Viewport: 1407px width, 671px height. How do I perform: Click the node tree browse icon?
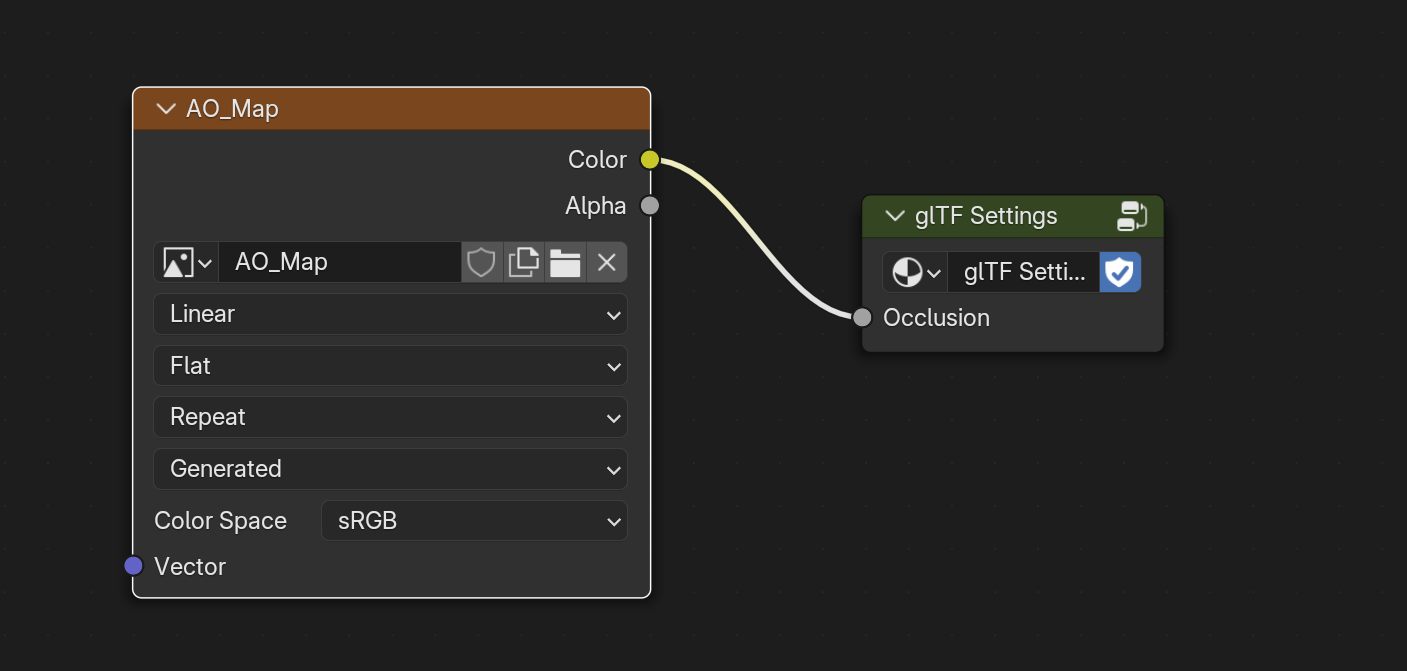tap(915, 272)
